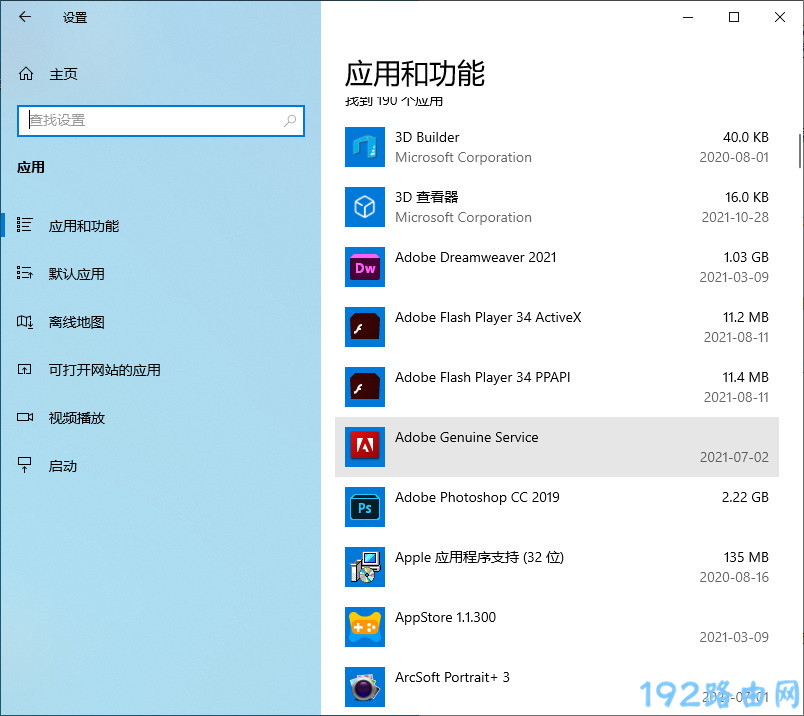
Task: Go back with the arrow button
Action: click(x=25, y=17)
